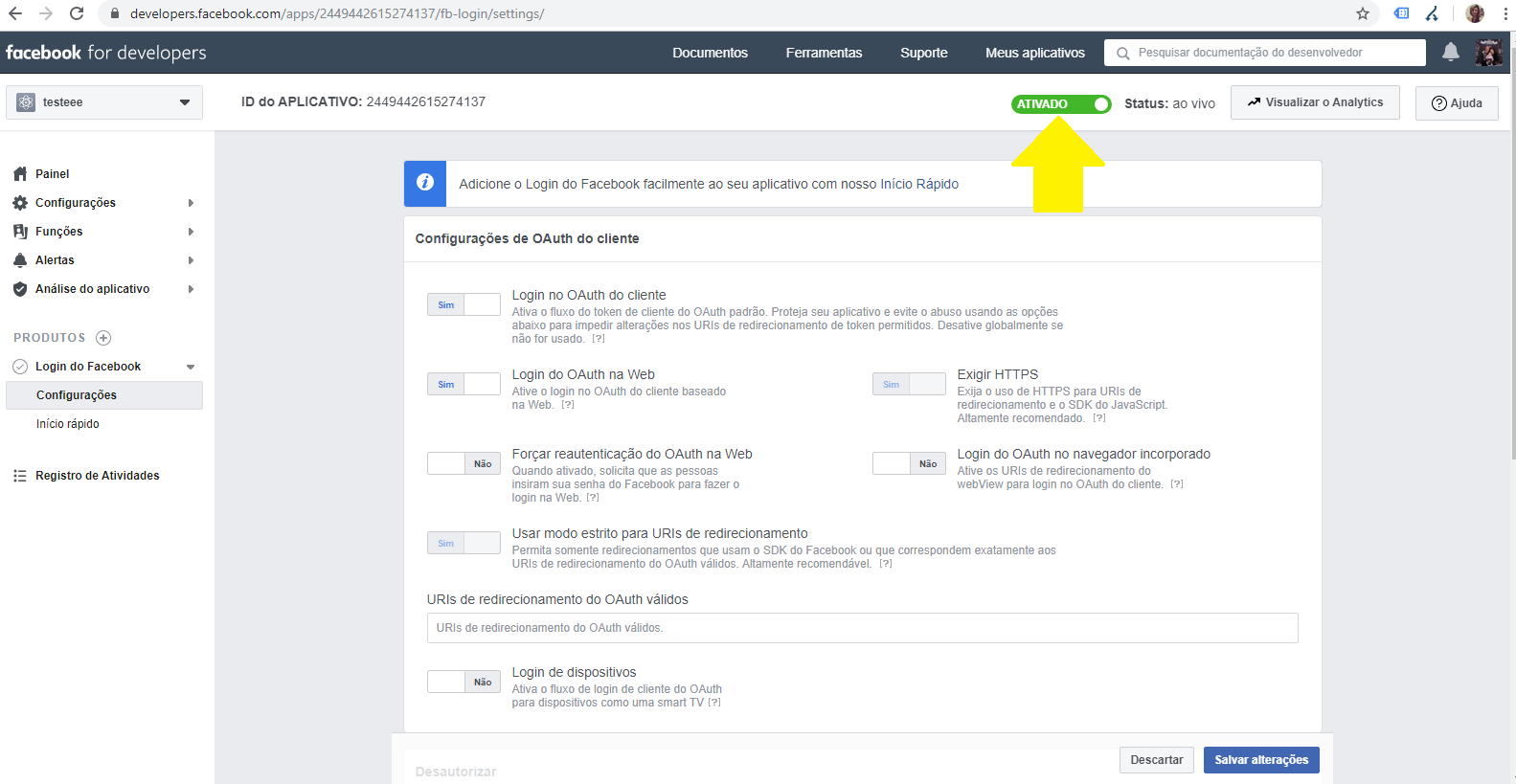Click the search magnifier icon

1123,53
